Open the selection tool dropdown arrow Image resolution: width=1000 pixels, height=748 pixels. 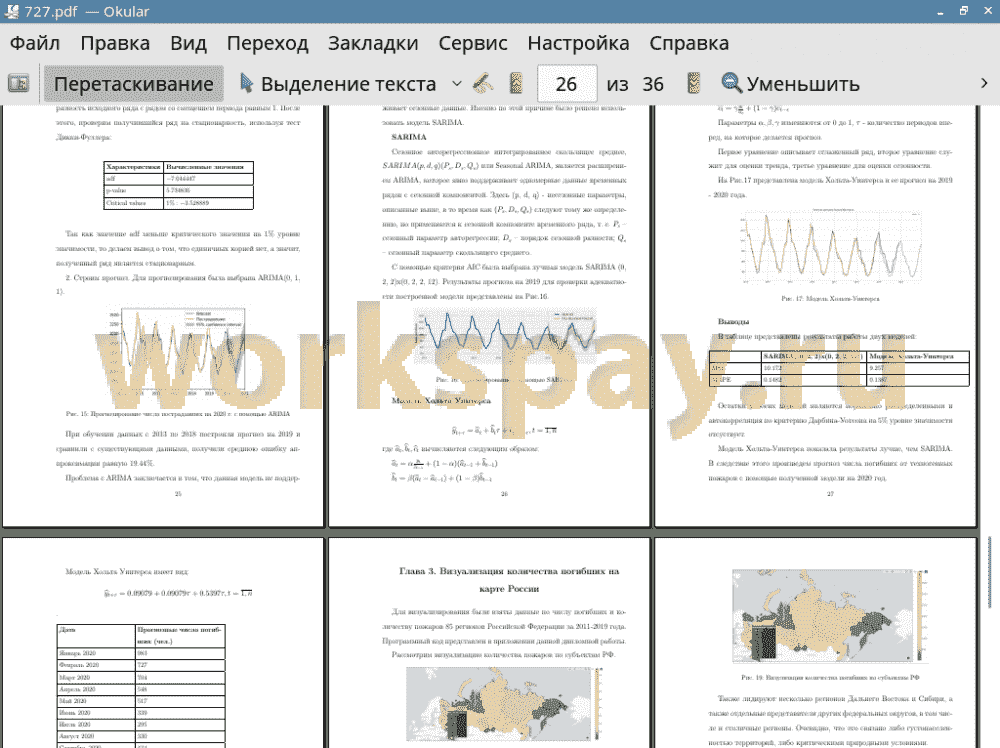[x=457, y=84]
